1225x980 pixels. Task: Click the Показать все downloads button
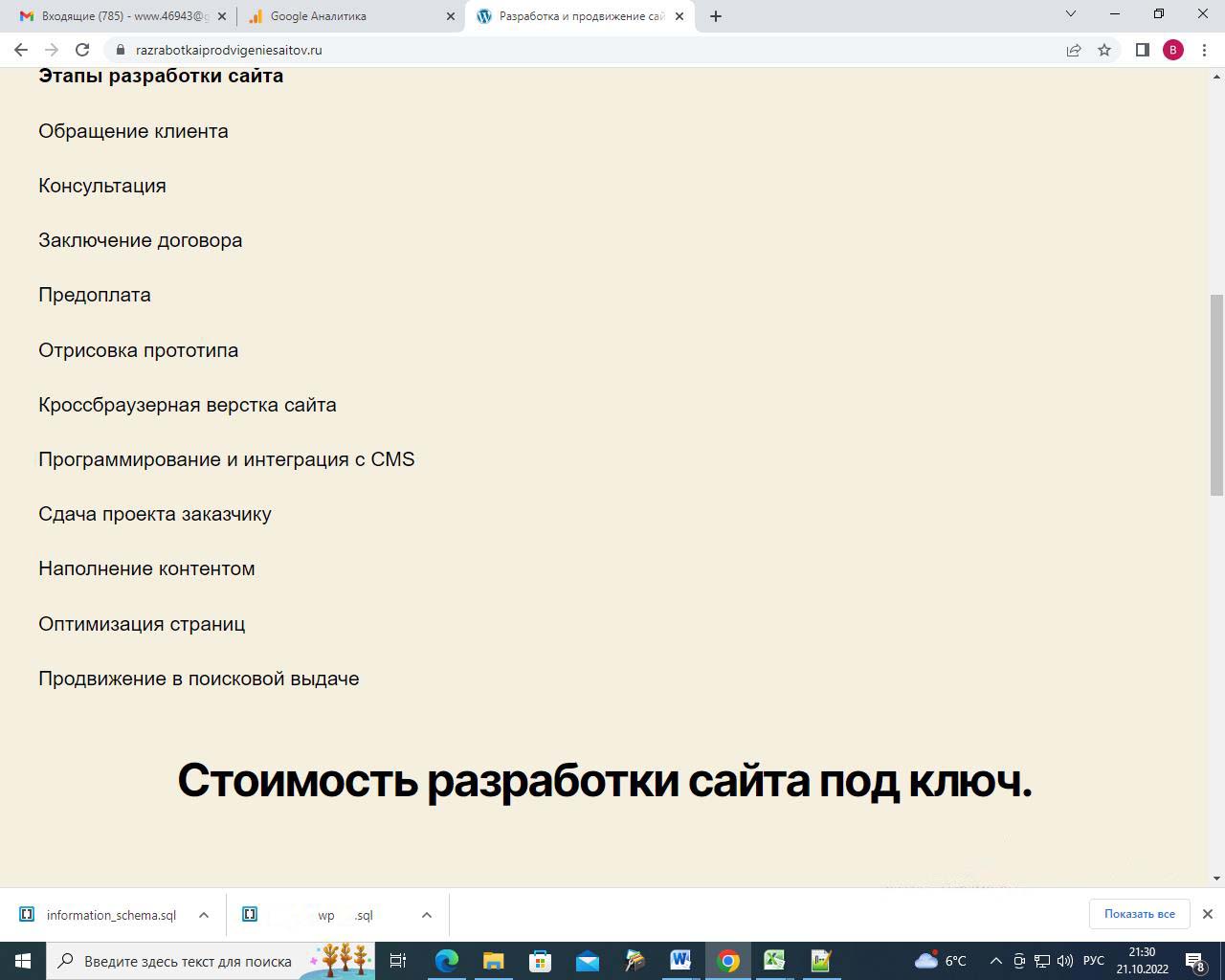(1139, 914)
